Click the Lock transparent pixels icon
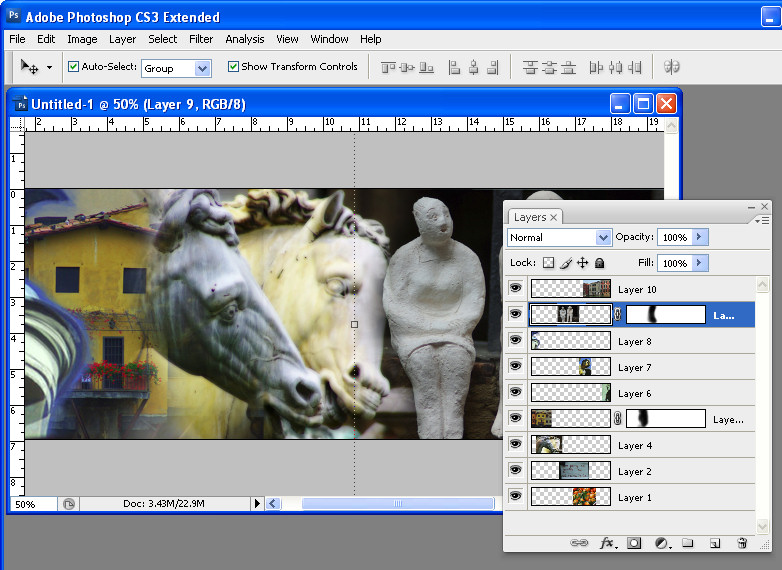The height and width of the screenshot is (570, 782). tap(548, 263)
